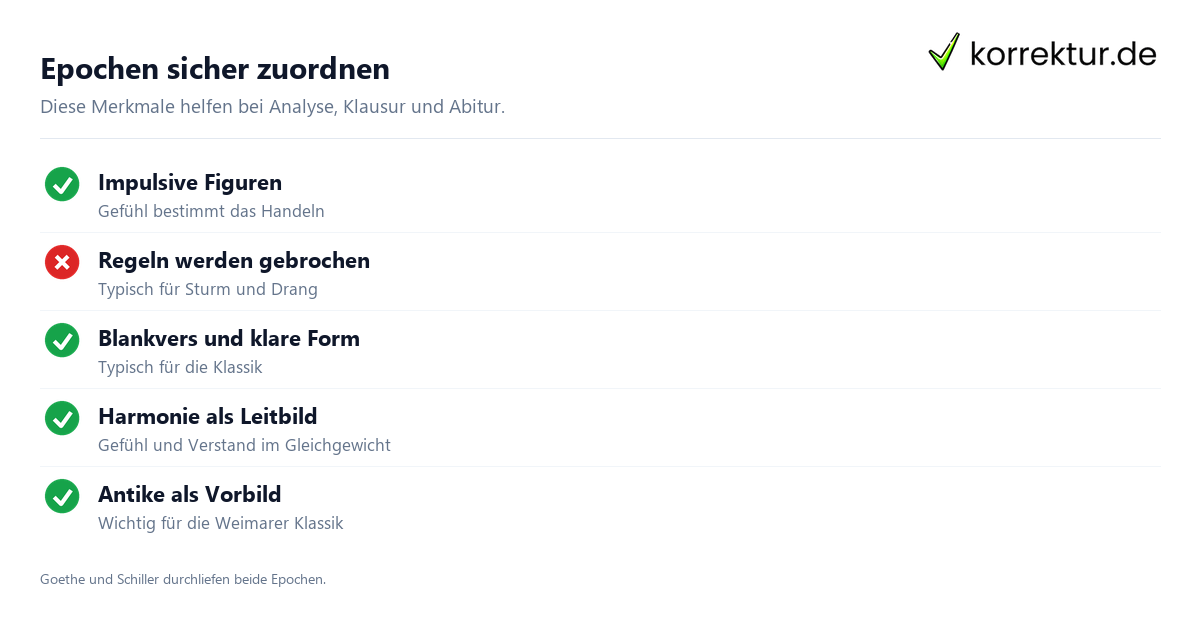Click footnote about Goethe und Schiller
Viewport: 1200px width, 630px height.
[183, 579]
